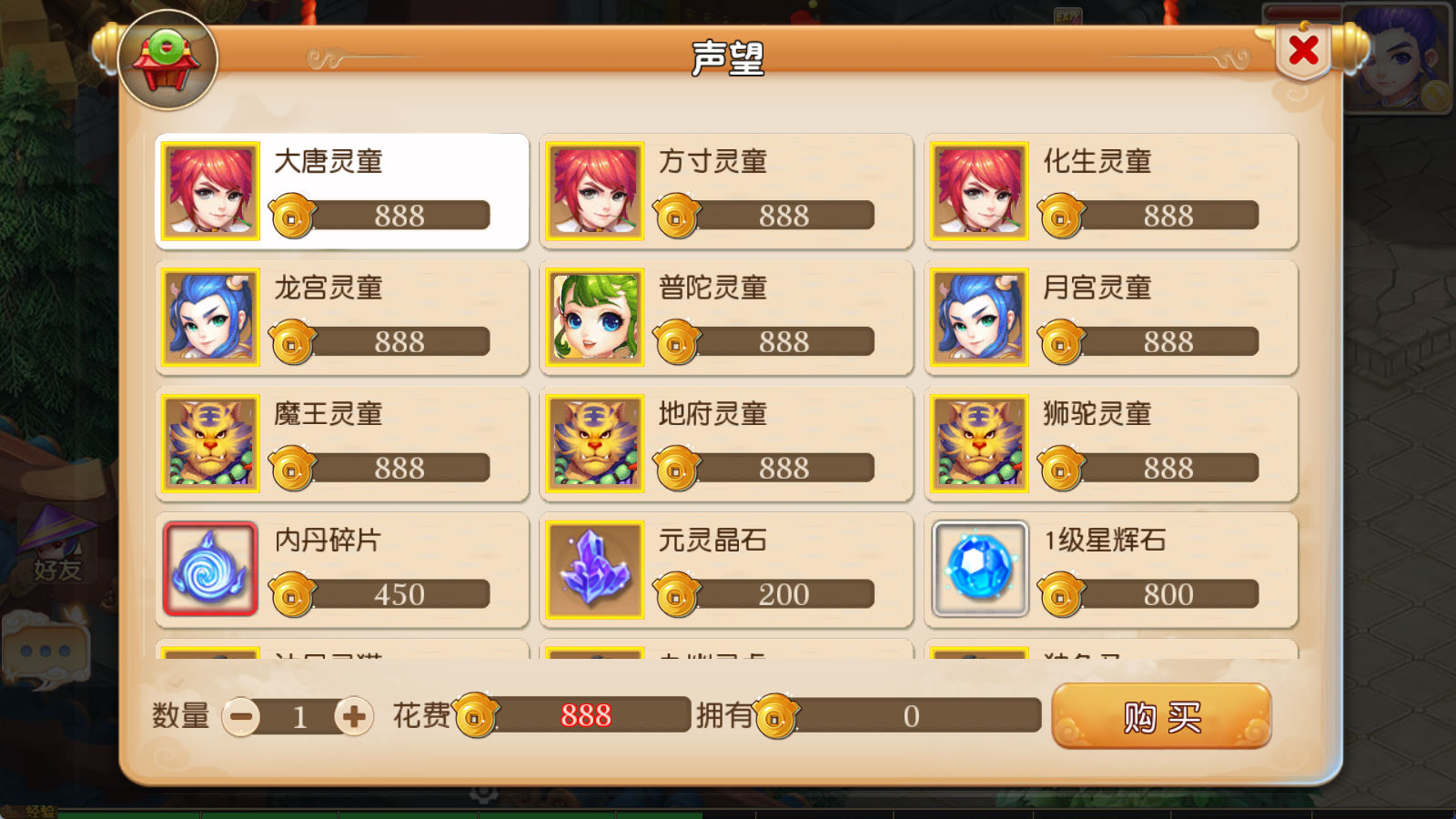The height and width of the screenshot is (819, 1456).
Task: Choose the 龙宫灵童 blue-haired portrait
Action: (211, 318)
